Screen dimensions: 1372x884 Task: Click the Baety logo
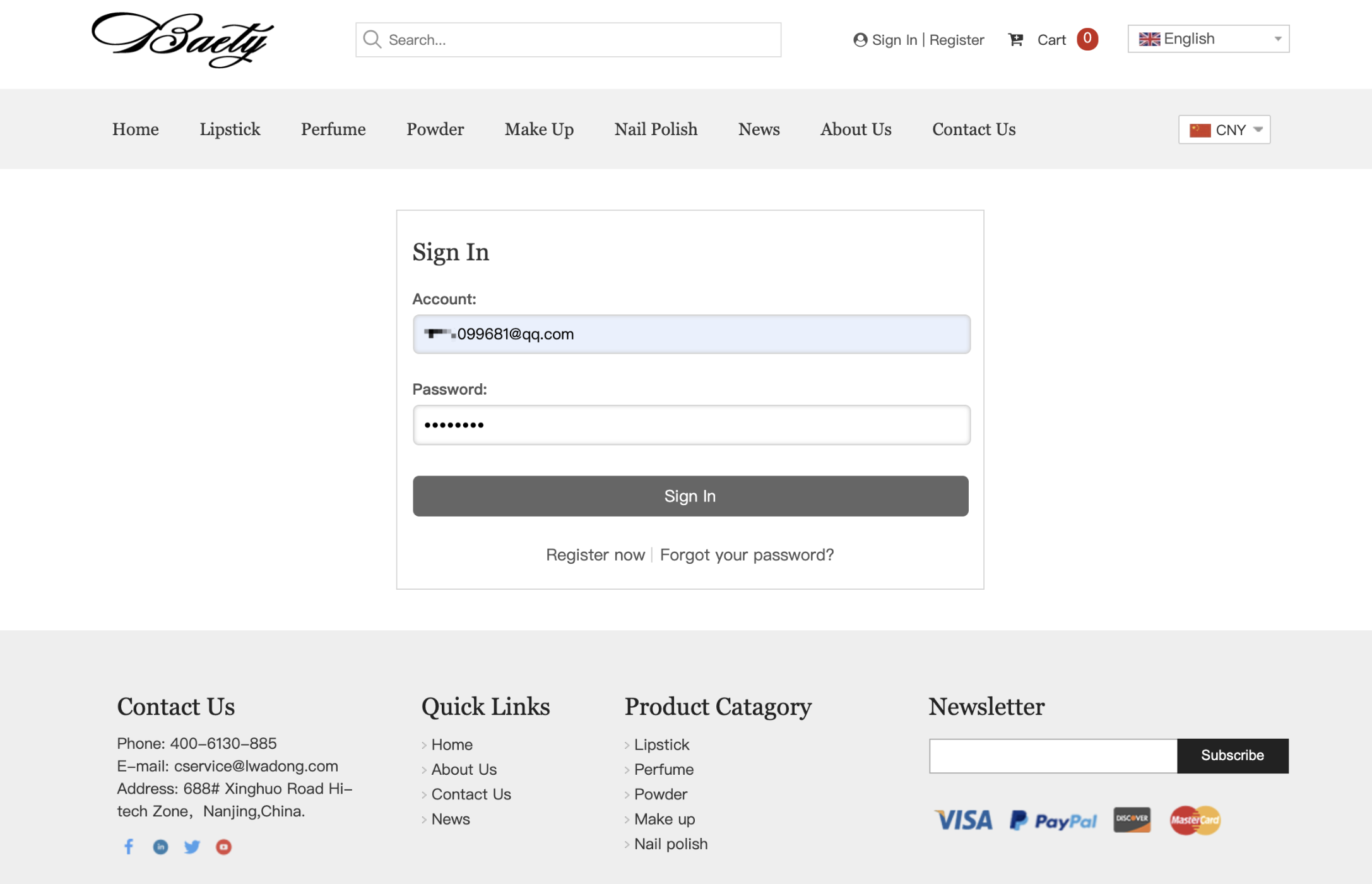tap(182, 40)
